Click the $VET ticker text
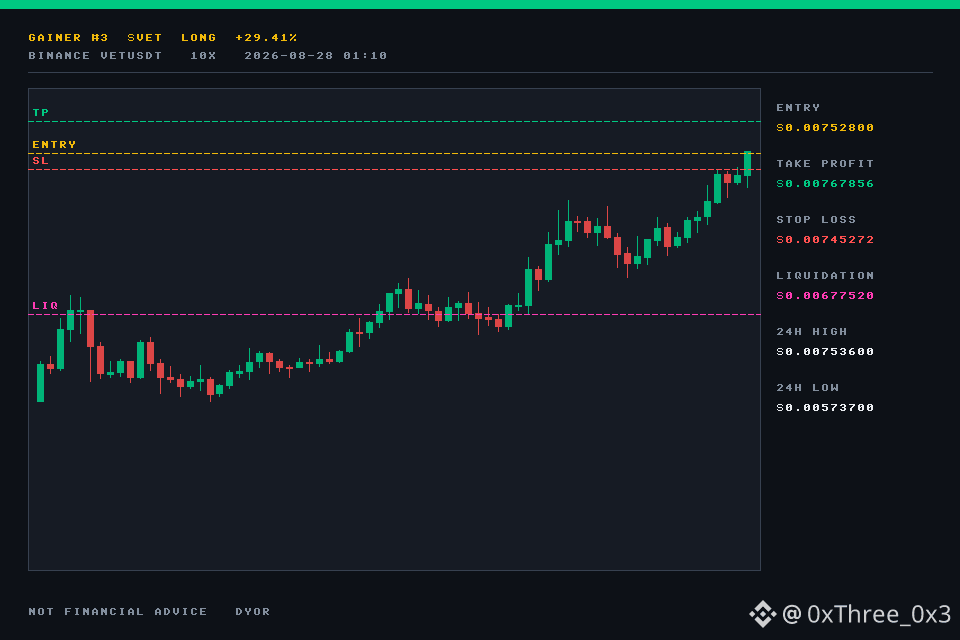The image size is (960, 640). [x=144, y=38]
